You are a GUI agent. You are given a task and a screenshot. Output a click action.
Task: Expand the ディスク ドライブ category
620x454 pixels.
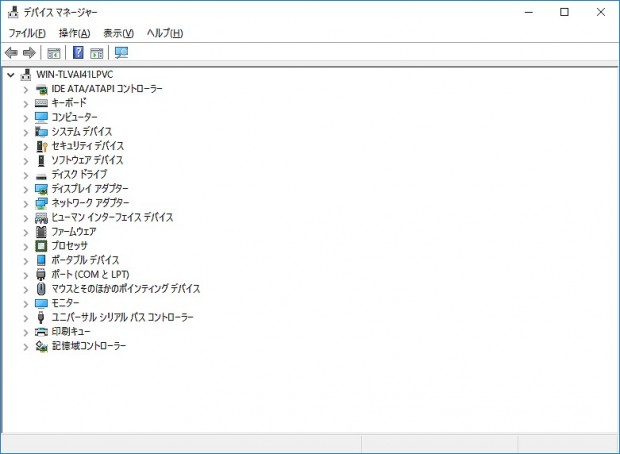pos(26,175)
